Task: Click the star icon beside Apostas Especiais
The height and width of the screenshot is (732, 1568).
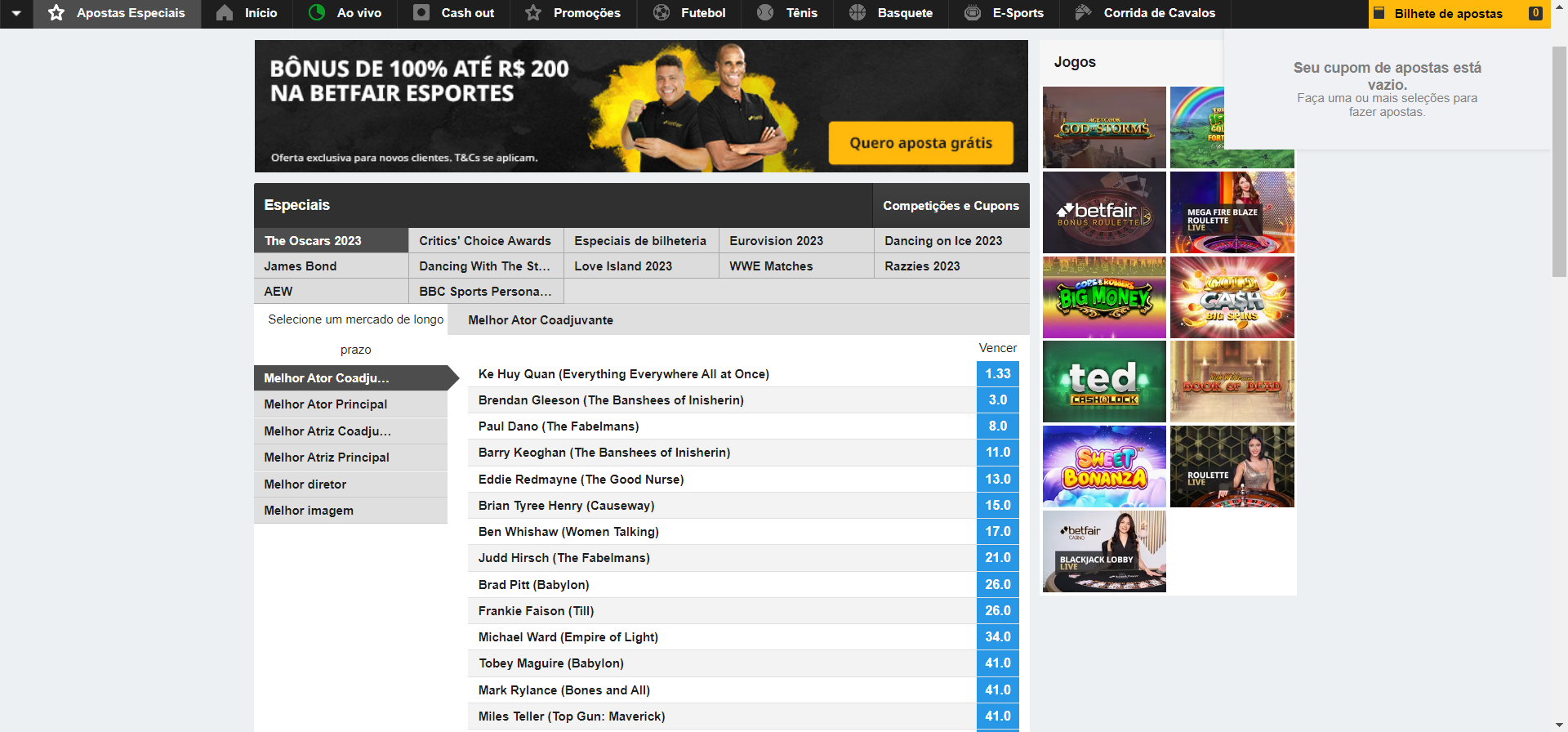Action: point(56,13)
